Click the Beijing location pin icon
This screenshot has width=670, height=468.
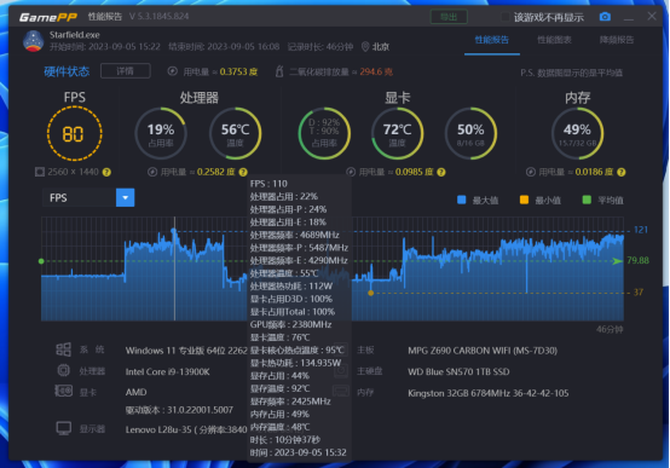[x=365, y=47]
